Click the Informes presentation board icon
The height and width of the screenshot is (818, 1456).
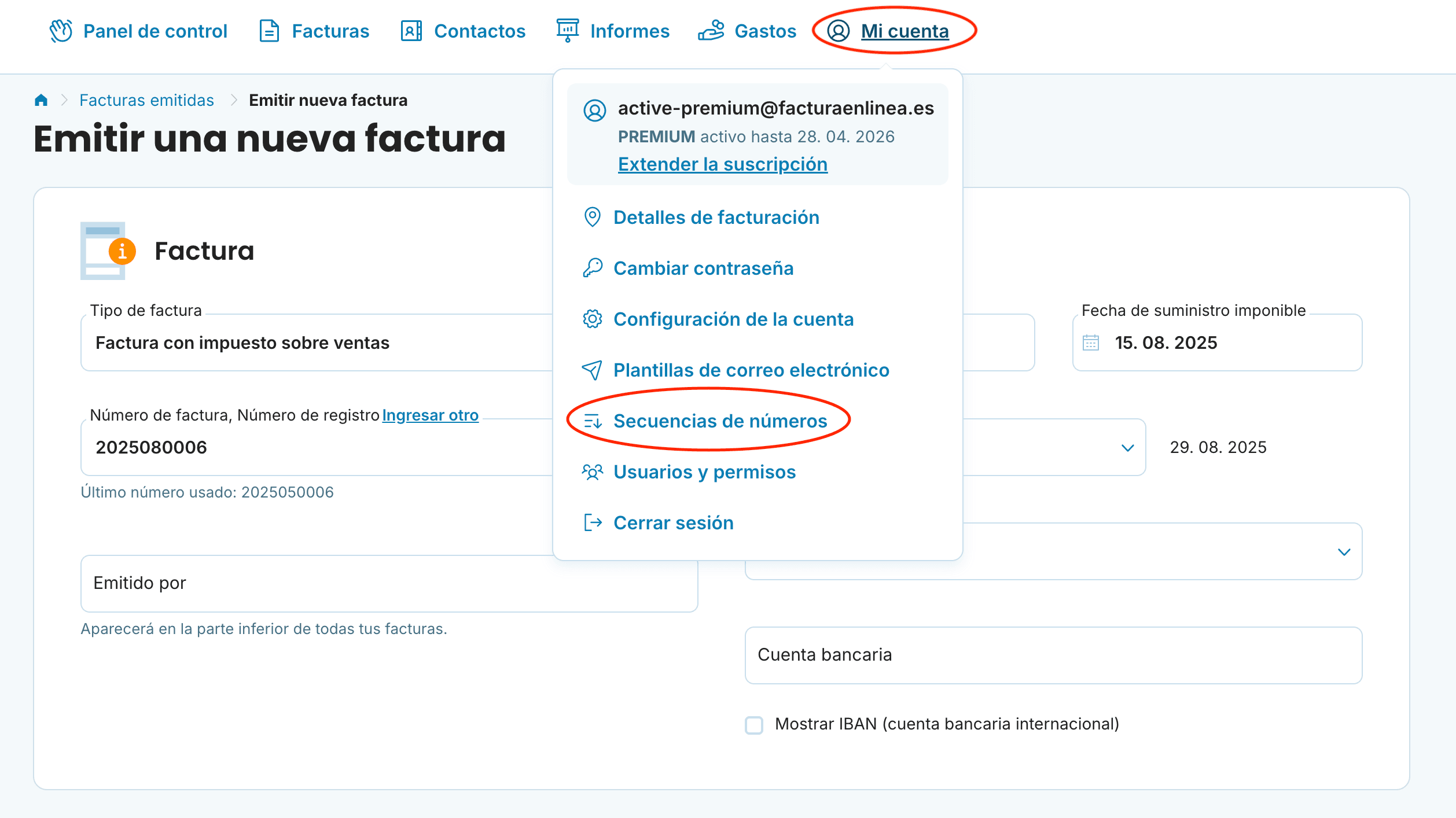click(568, 31)
